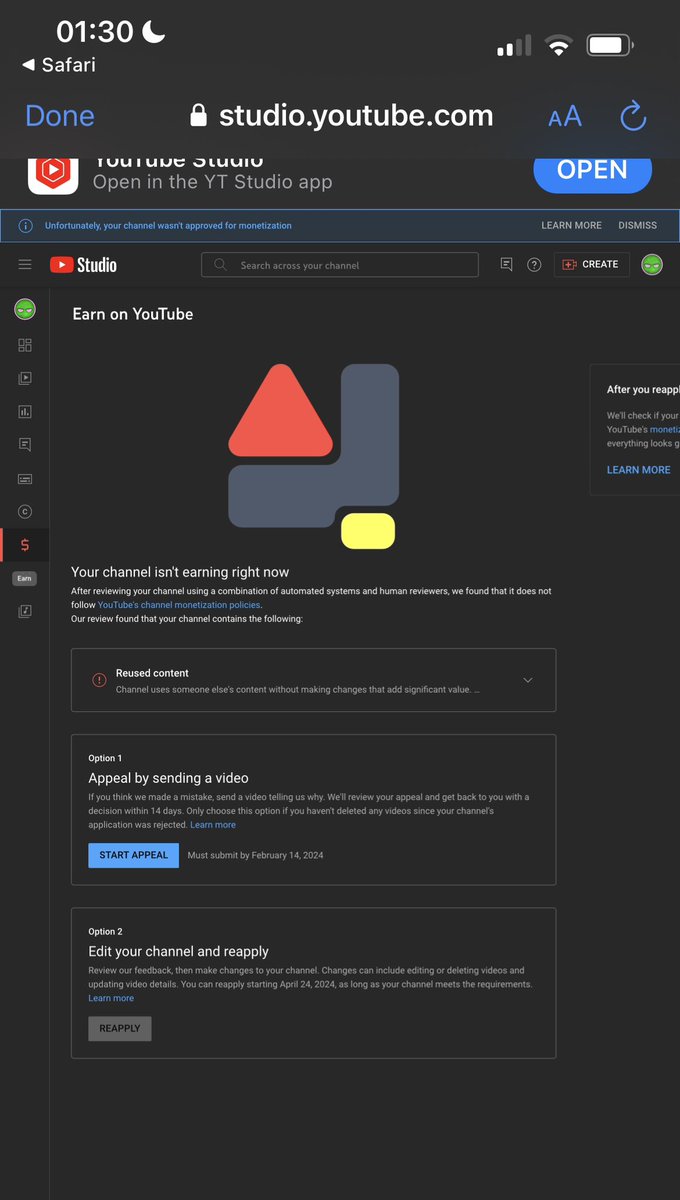Click the REAPPLY button
Viewport: 680px width, 1200px height.
(120, 1028)
